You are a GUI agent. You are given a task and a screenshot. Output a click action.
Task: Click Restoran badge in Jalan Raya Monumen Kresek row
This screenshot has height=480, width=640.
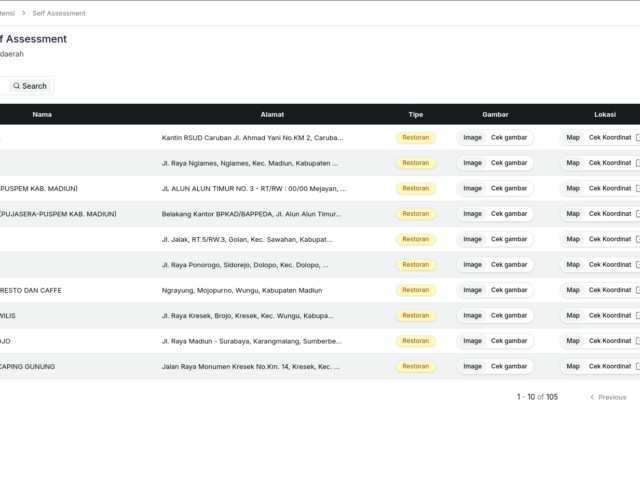(x=416, y=366)
